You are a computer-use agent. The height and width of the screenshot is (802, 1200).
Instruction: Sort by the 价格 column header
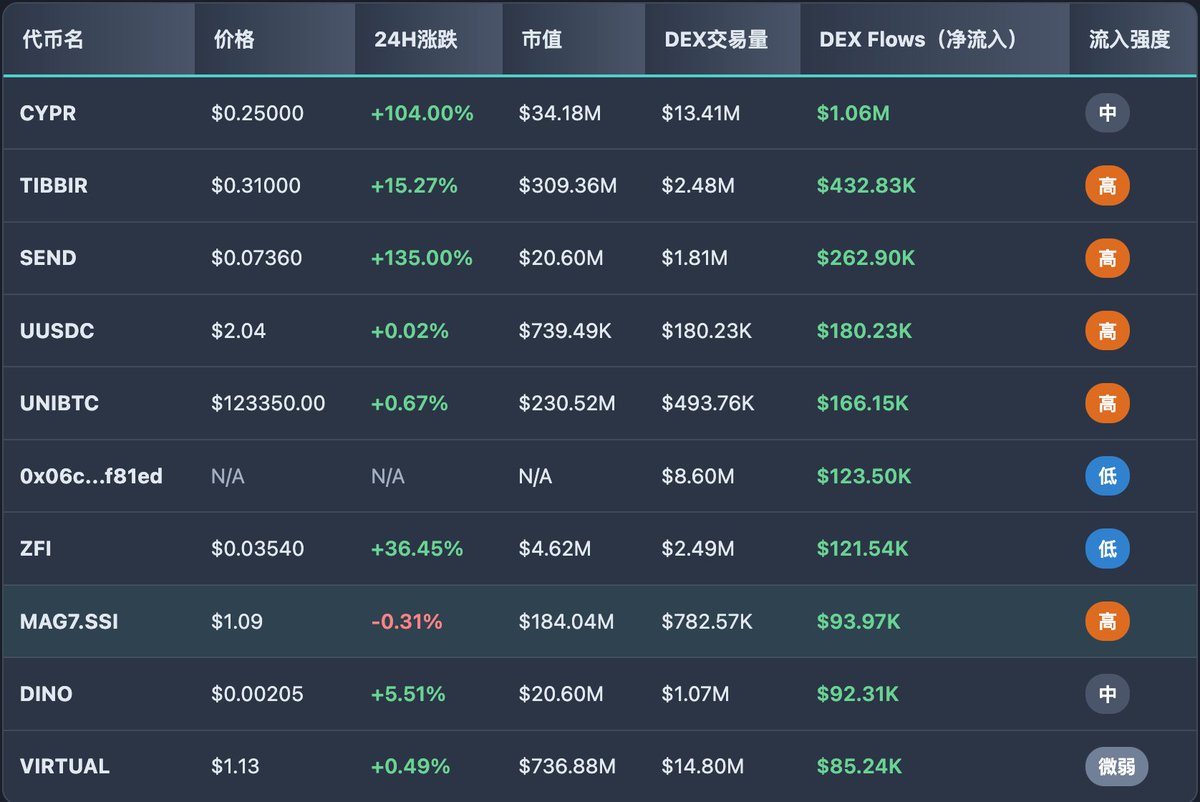coord(235,40)
